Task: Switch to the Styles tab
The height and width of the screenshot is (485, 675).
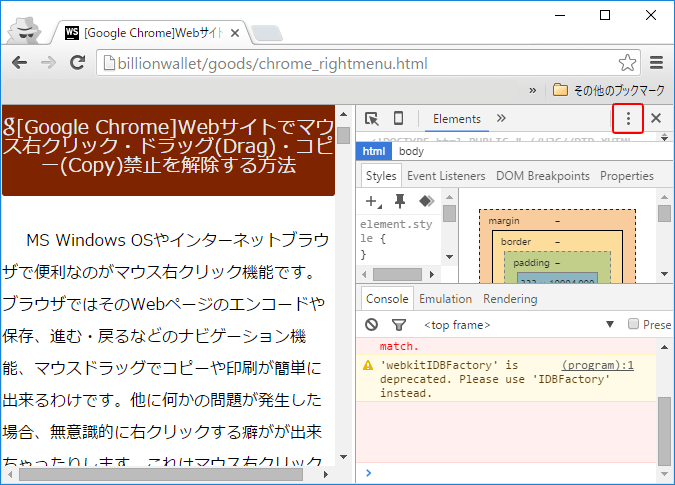Action: pos(381,176)
